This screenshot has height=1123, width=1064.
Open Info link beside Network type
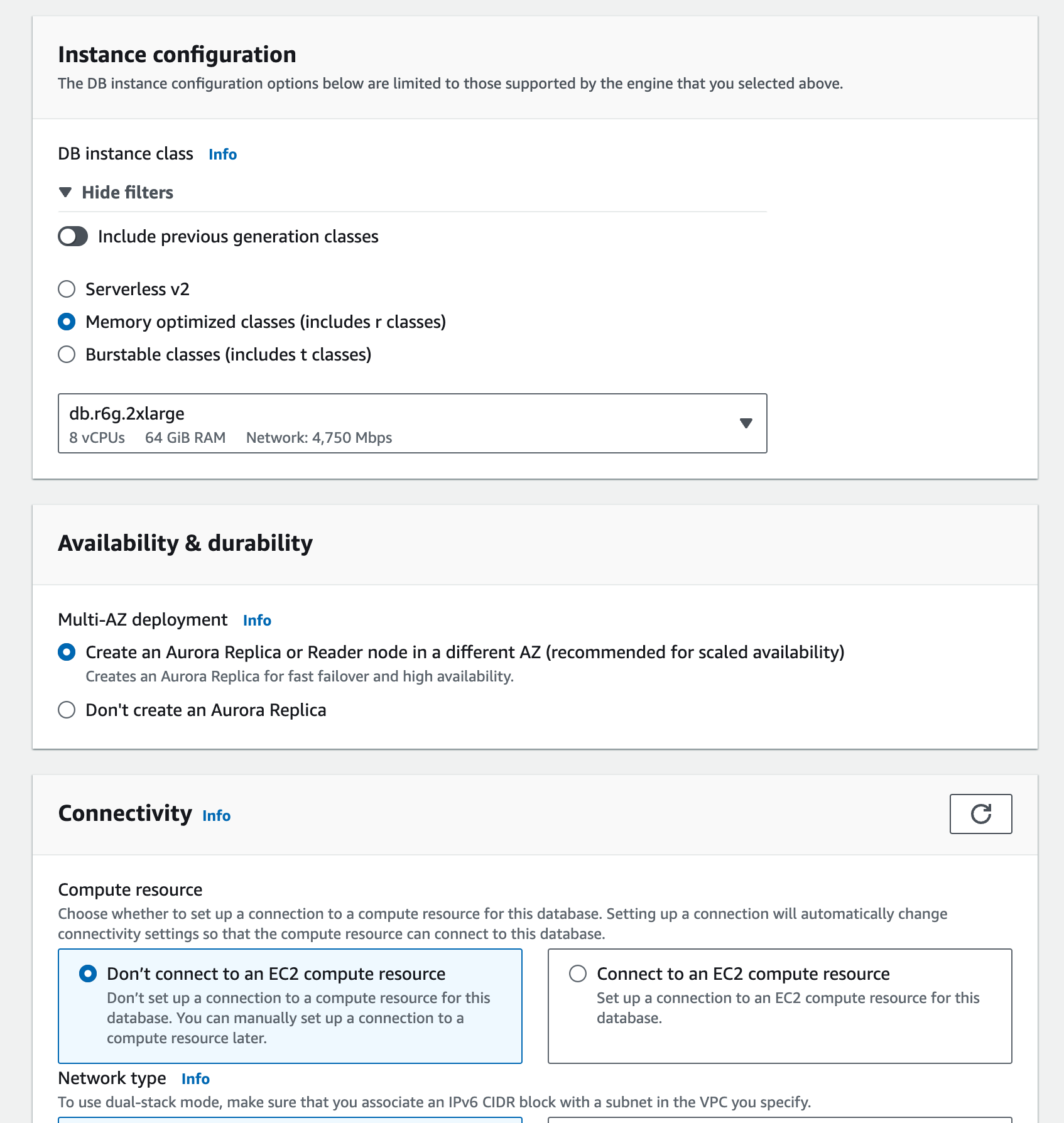coord(195,1079)
